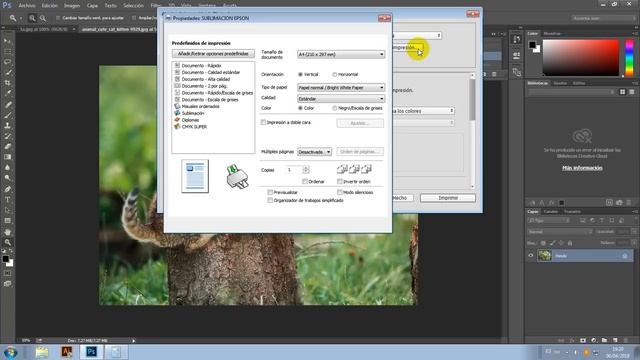Switch to Canales tab in layers panel
Image resolution: width=640 pixels, height=360 pixels.
coord(551,212)
